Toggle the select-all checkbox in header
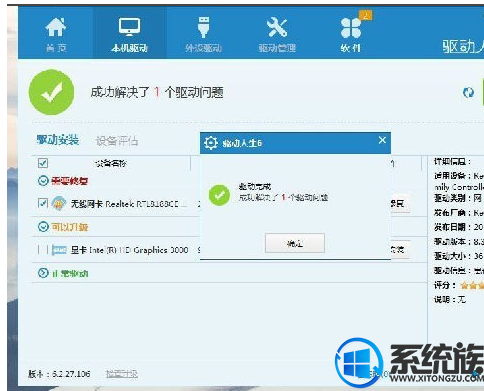This screenshot has width=484, height=391. [x=43, y=163]
